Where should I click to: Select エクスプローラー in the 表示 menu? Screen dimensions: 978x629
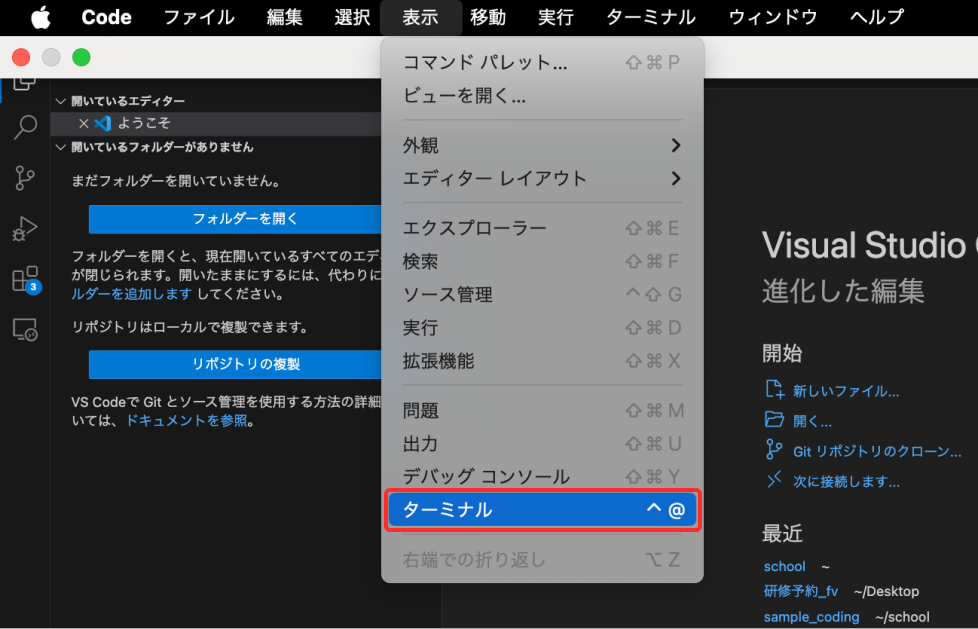542,228
